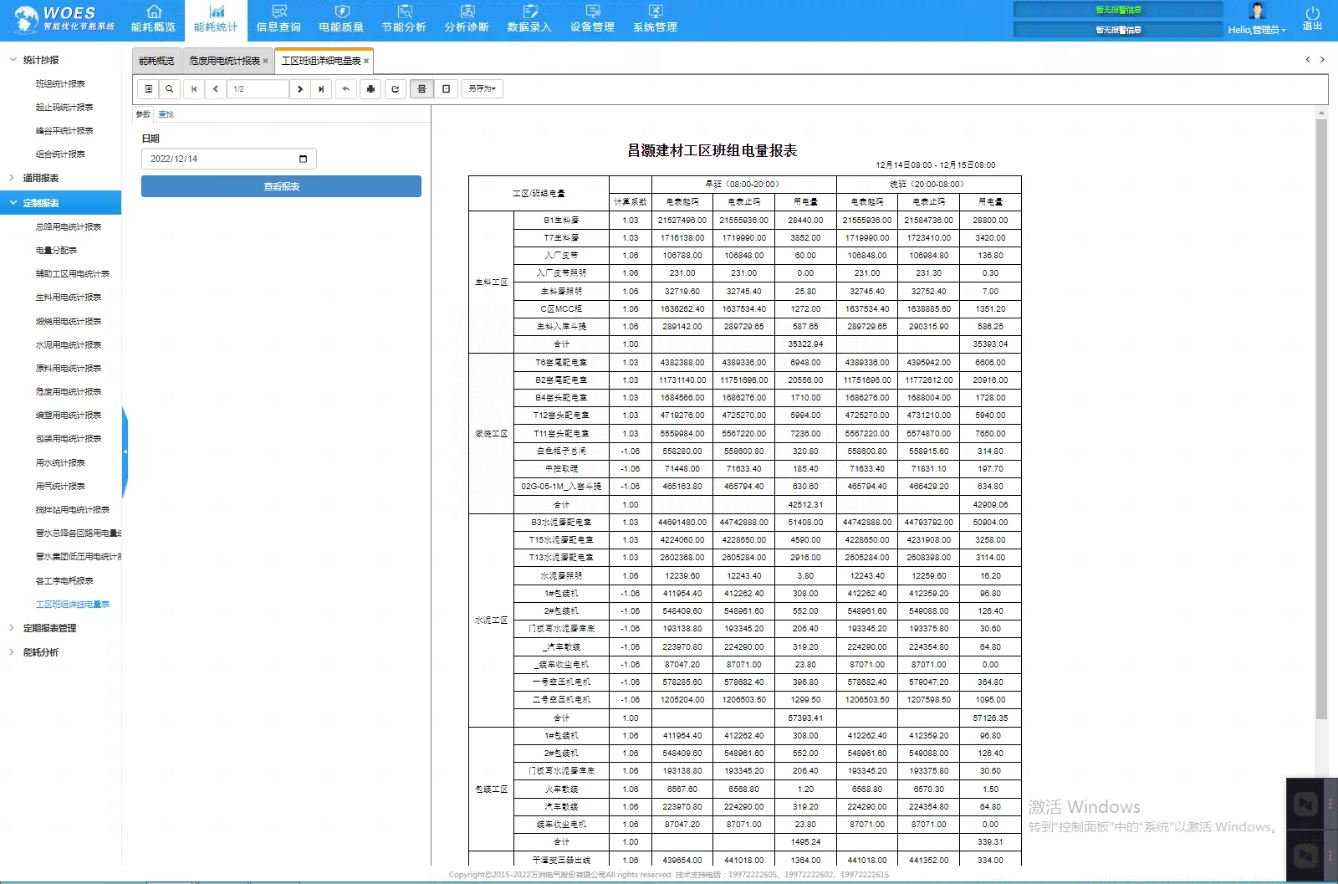Click the print report icon in toolbar
Screen dimensions: 1338x884
(372, 89)
